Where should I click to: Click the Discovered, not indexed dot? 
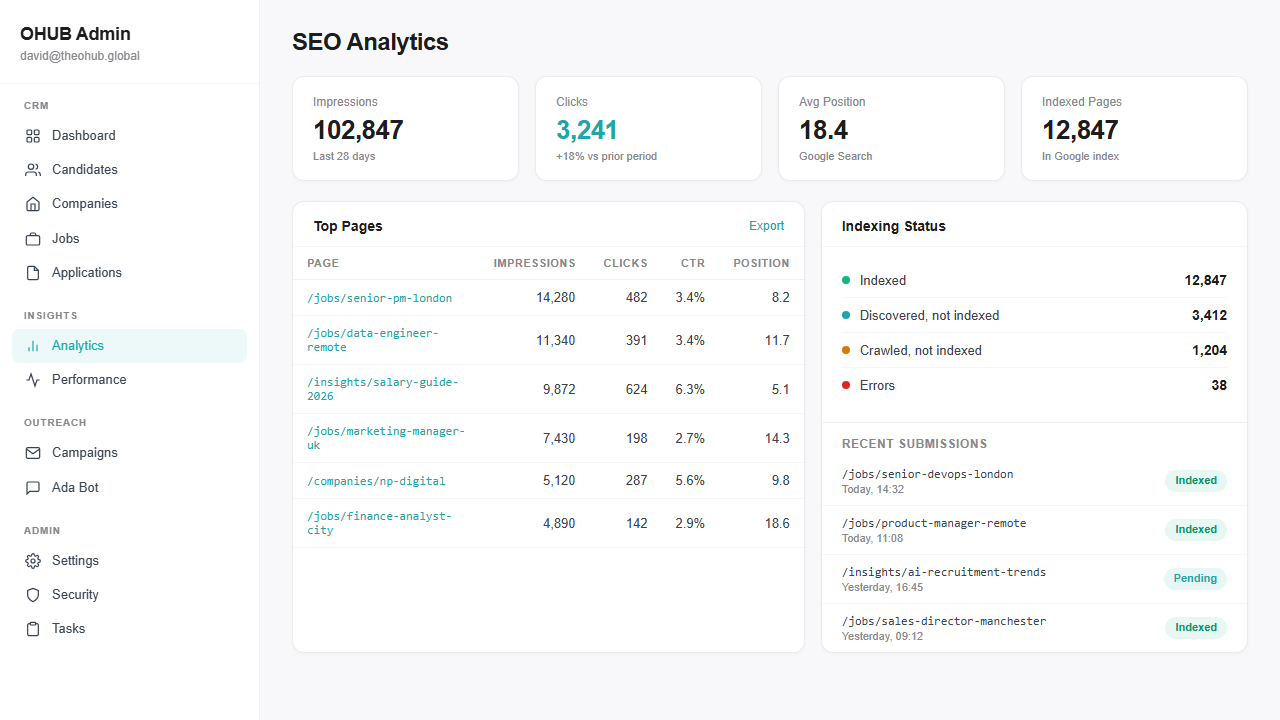[846, 315]
